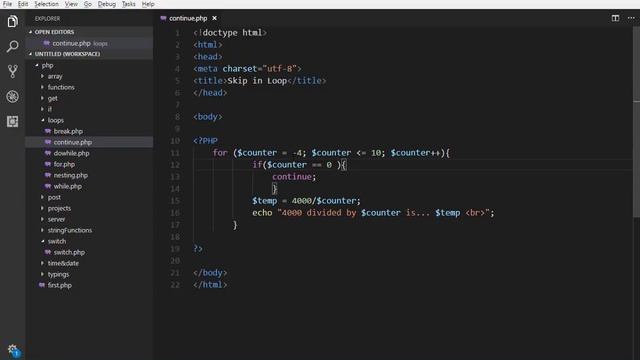640x360 pixels.
Task: Close the continue.php editor tab
Action: pyautogui.click(x=214, y=18)
